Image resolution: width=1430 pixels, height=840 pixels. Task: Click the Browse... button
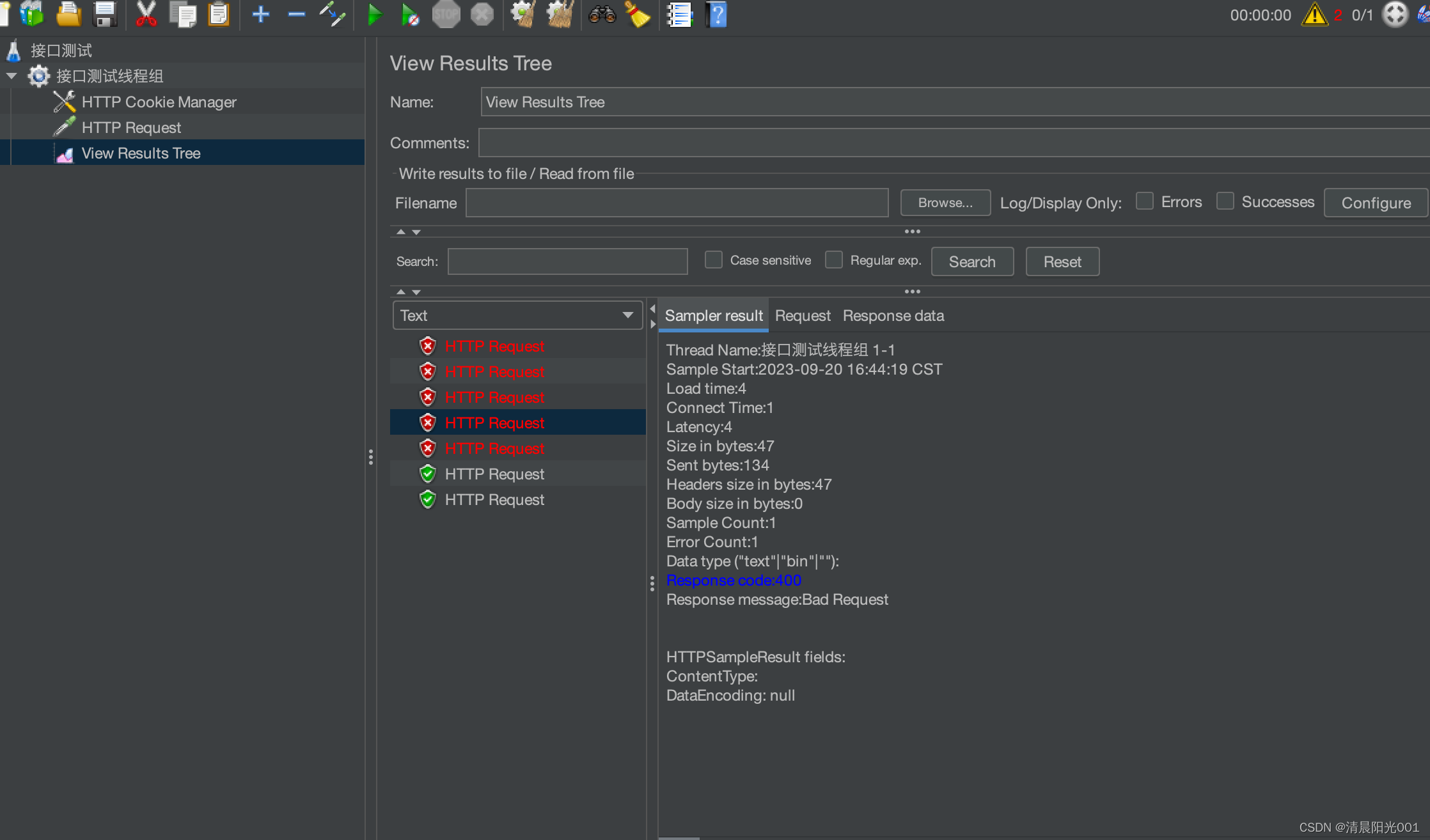[945, 203]
